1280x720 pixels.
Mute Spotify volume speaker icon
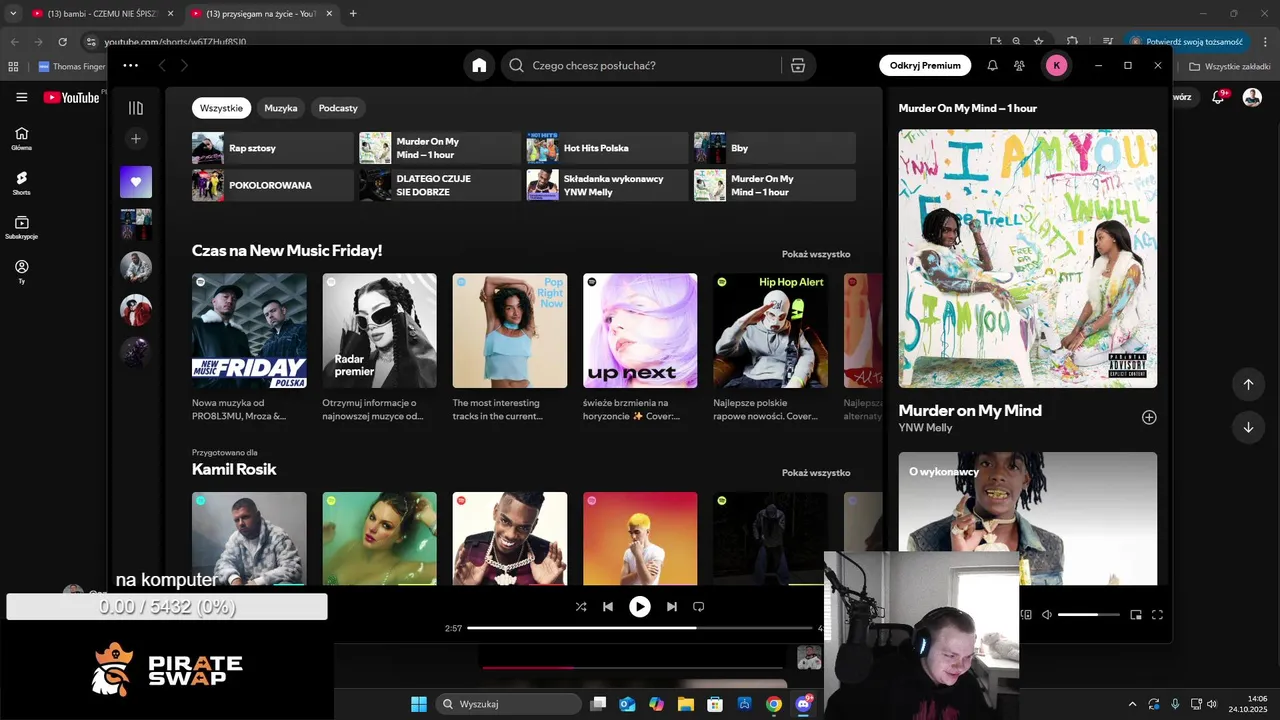coord(1047,615)
